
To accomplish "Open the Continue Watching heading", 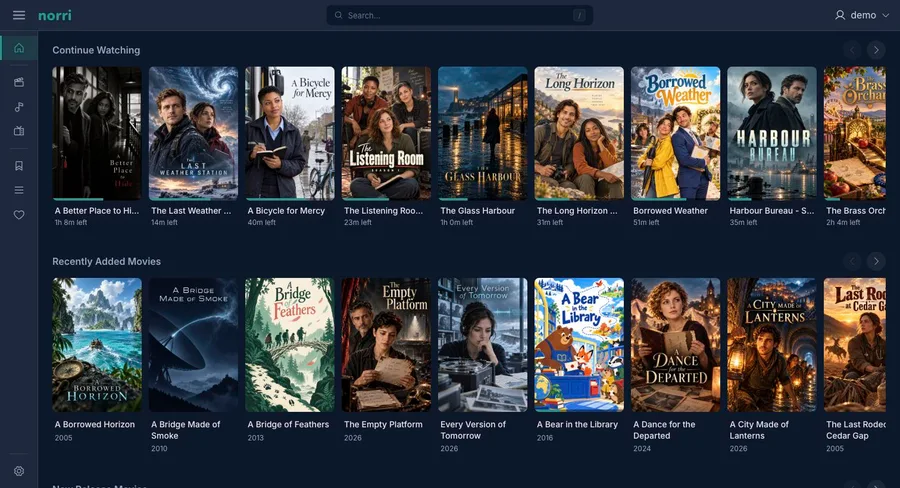I will coord(96,50).
